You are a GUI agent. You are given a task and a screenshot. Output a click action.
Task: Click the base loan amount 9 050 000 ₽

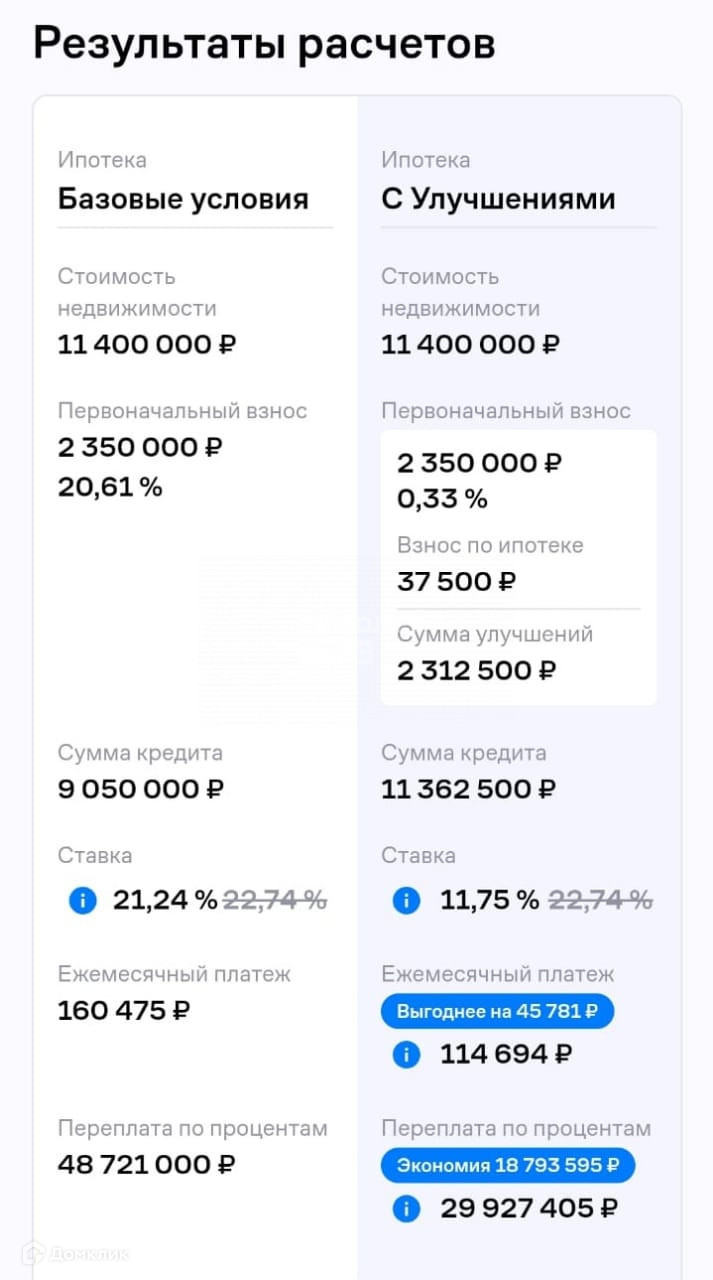[141, 789]
